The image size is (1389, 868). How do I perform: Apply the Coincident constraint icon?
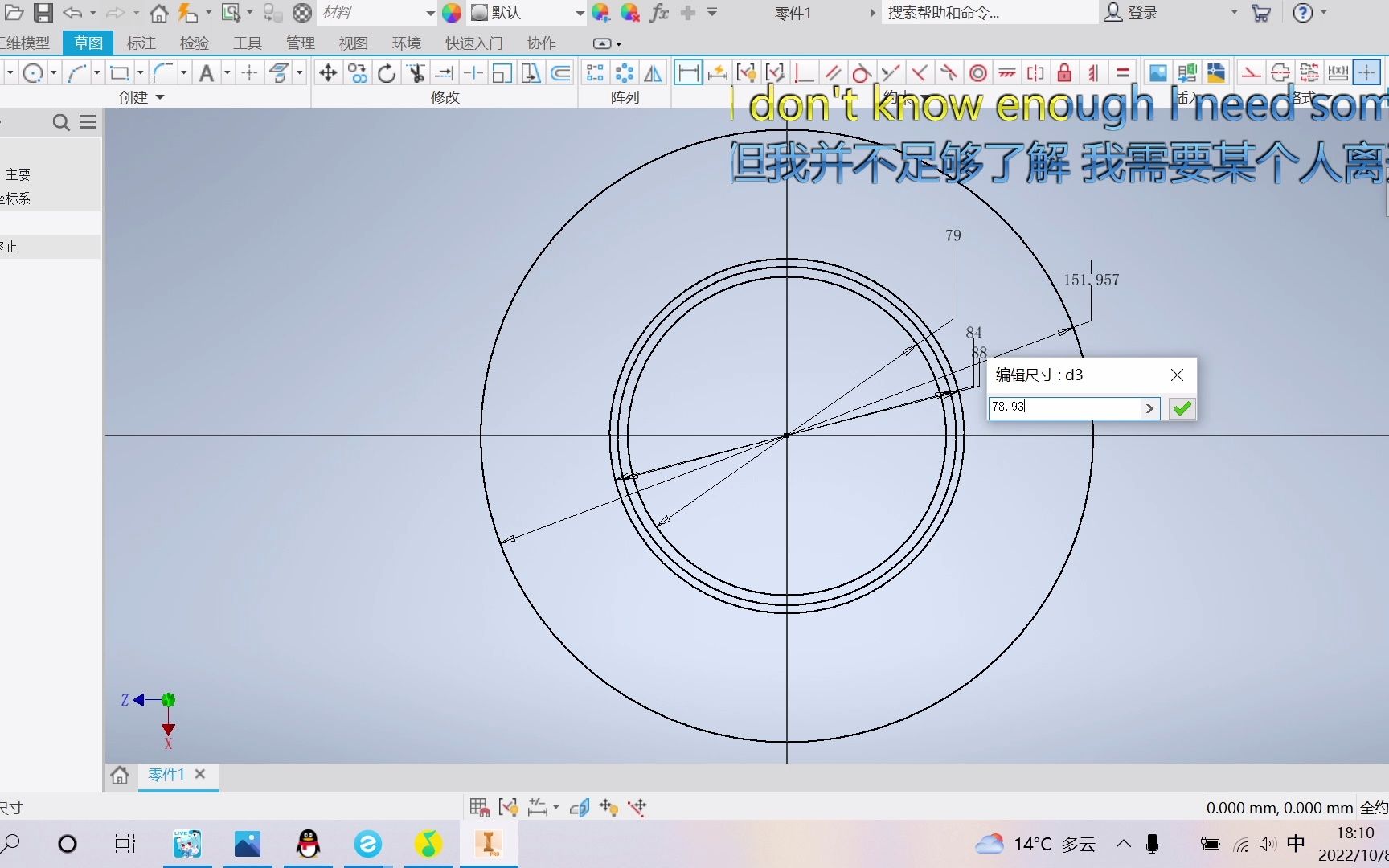tap(803, 73)
